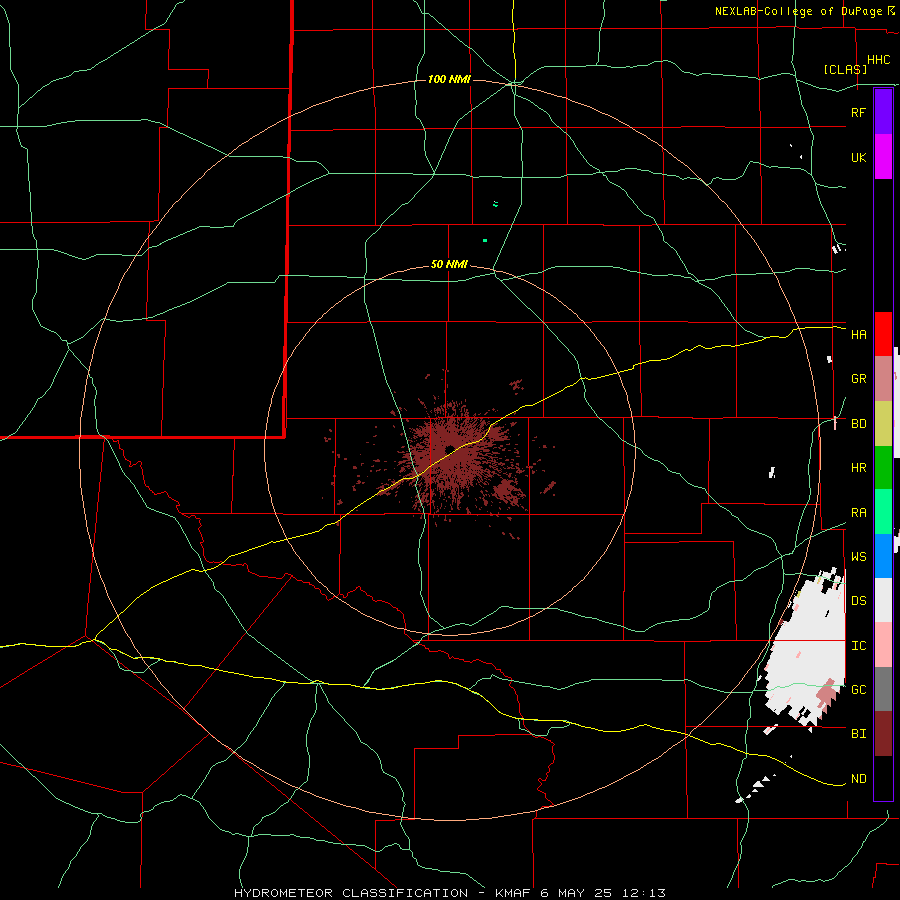Click the radar site center black dot
Image resolution: width=900 pixels, height=900 pixels.
(449, 449)
